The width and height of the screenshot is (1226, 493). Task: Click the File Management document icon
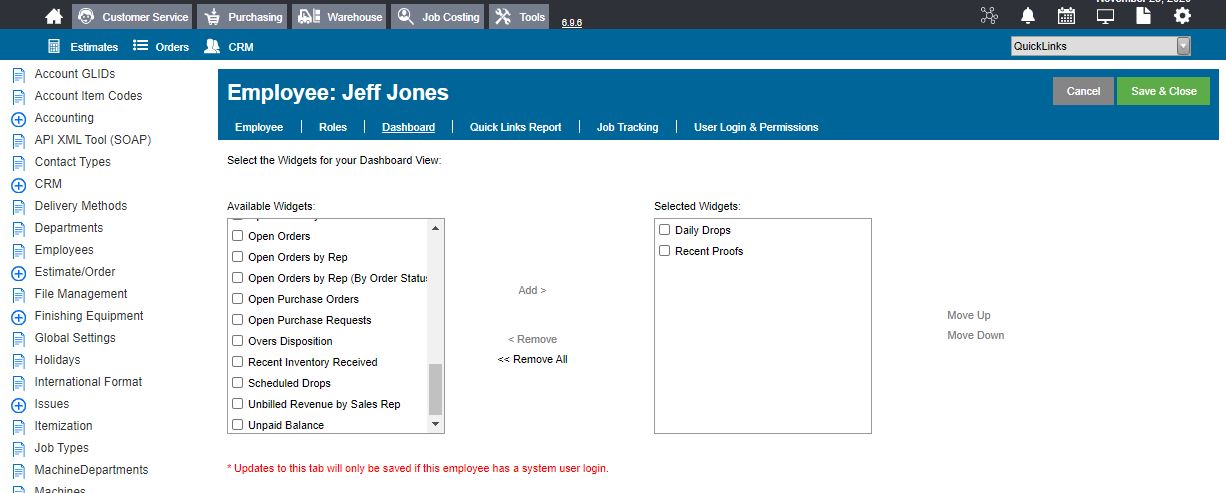click(x=18, y=294)
